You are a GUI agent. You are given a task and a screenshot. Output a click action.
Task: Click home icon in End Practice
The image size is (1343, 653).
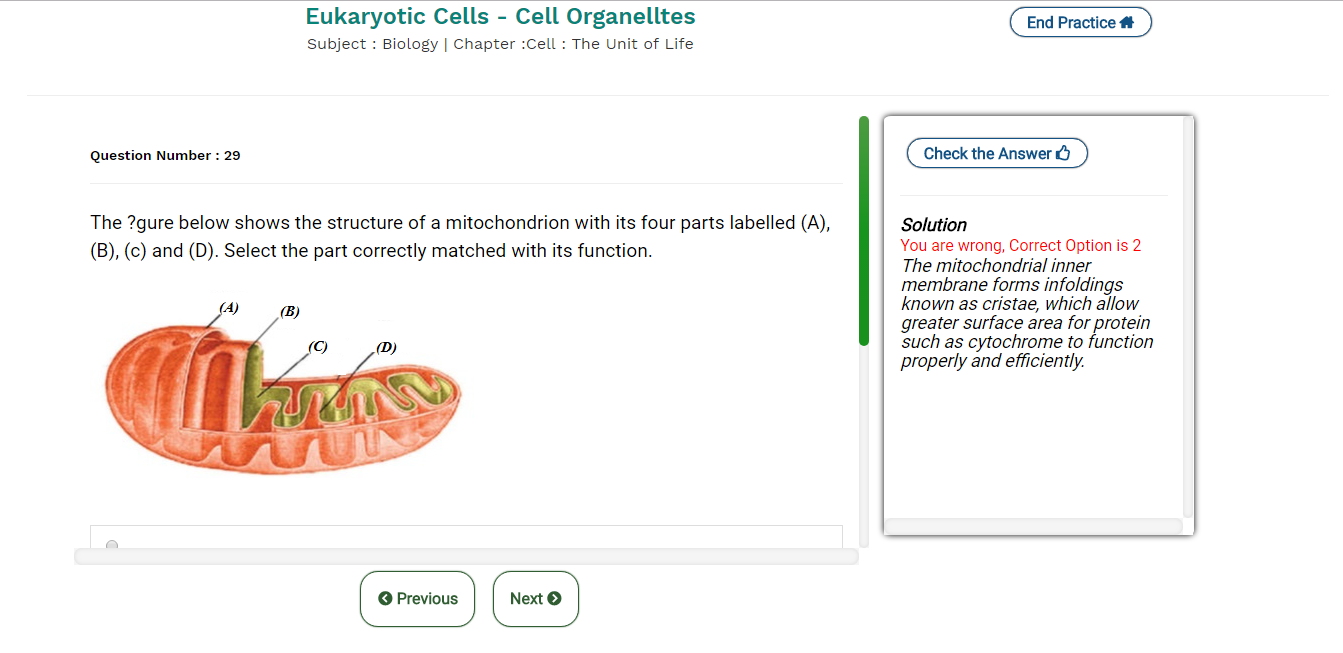click(1127, 22)
